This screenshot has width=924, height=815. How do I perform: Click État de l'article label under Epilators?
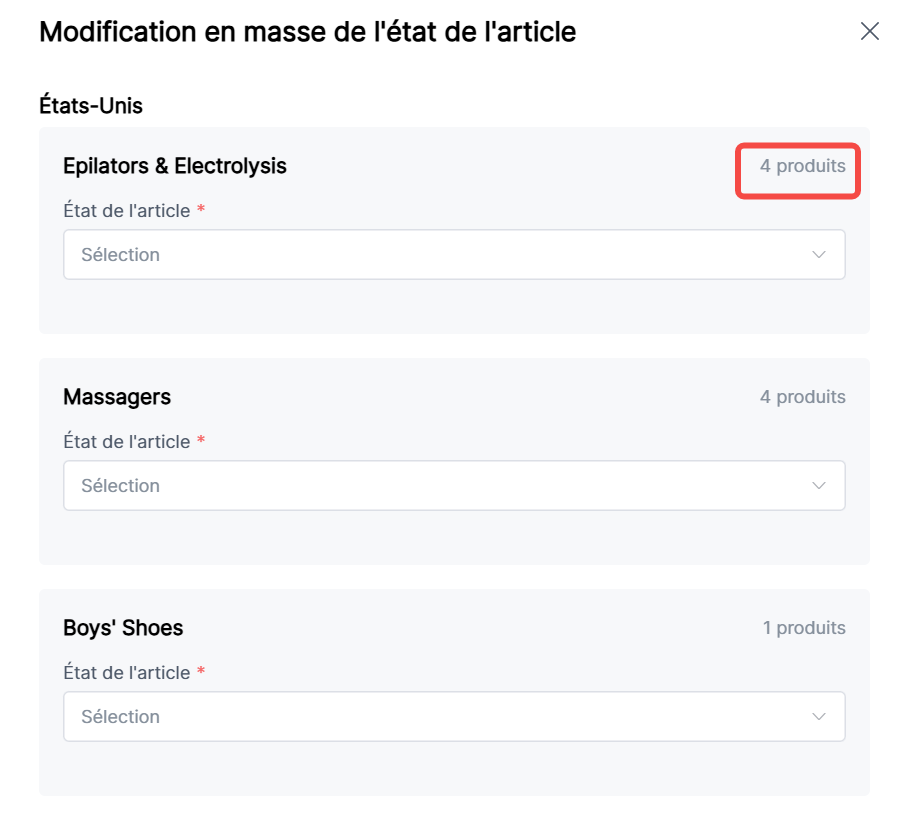[127, 211]
